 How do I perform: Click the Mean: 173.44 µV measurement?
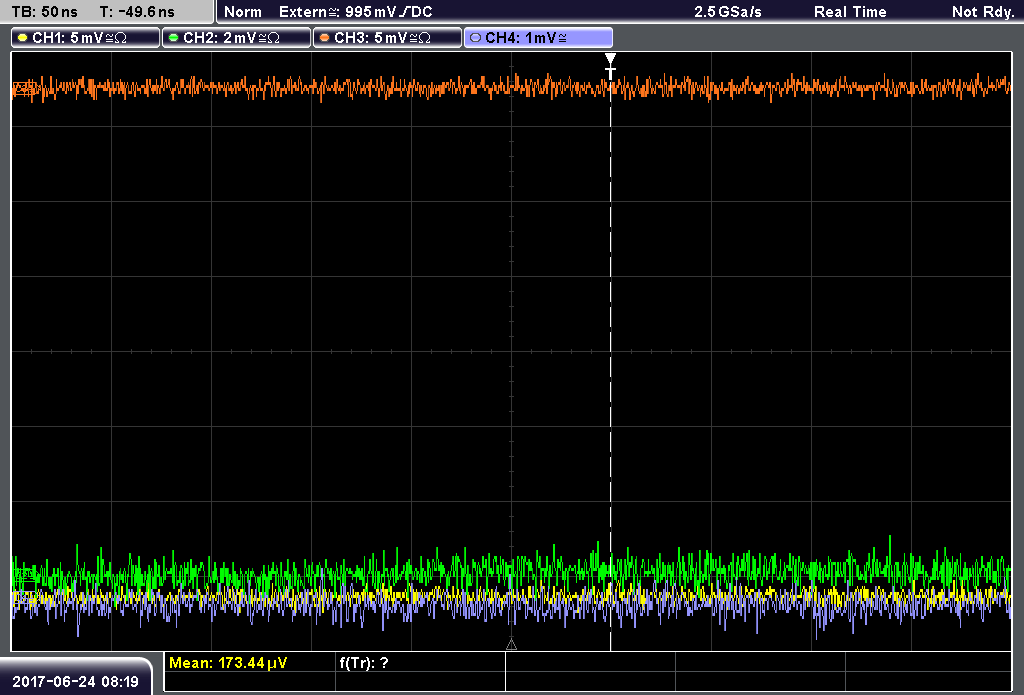[228, 662]
